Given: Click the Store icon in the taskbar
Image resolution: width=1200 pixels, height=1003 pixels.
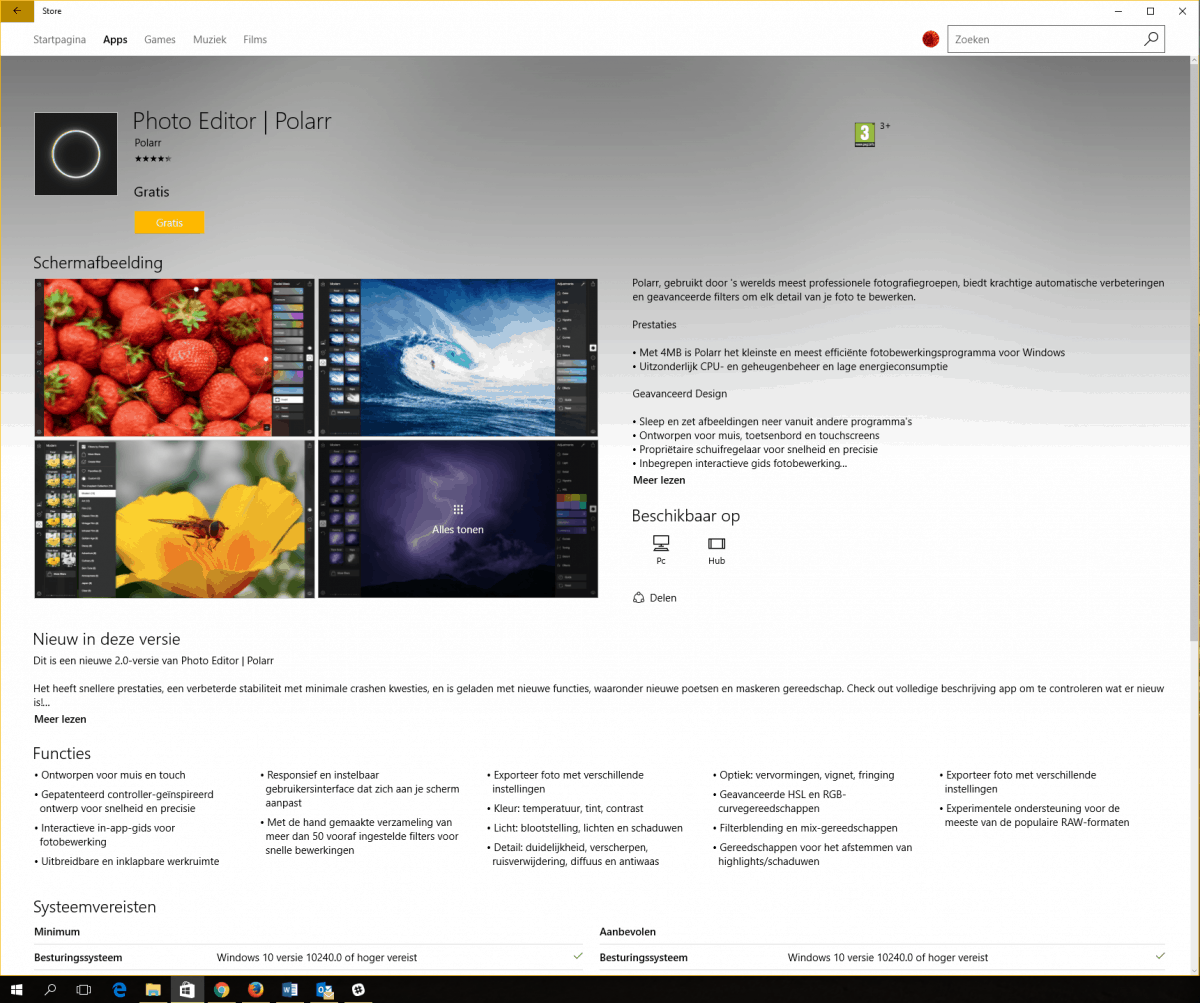Looking at the screenshot, I should [x=187, y=990].
